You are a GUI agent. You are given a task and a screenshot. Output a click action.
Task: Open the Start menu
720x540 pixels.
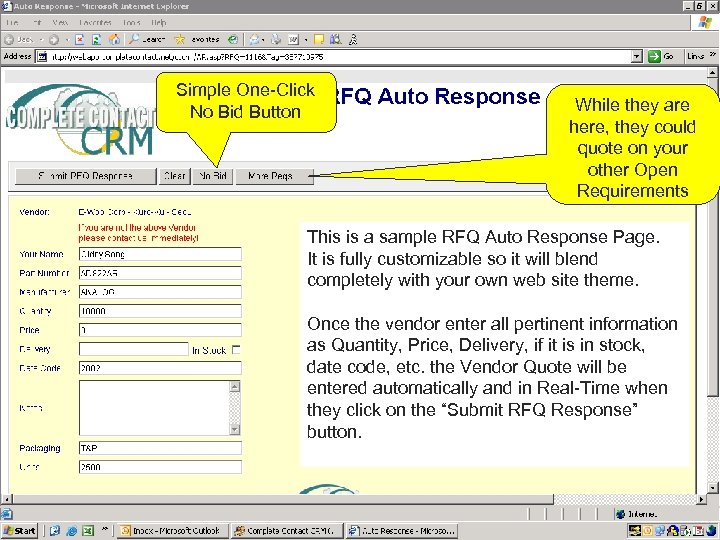pyautogui.click(x=19, y=531)
